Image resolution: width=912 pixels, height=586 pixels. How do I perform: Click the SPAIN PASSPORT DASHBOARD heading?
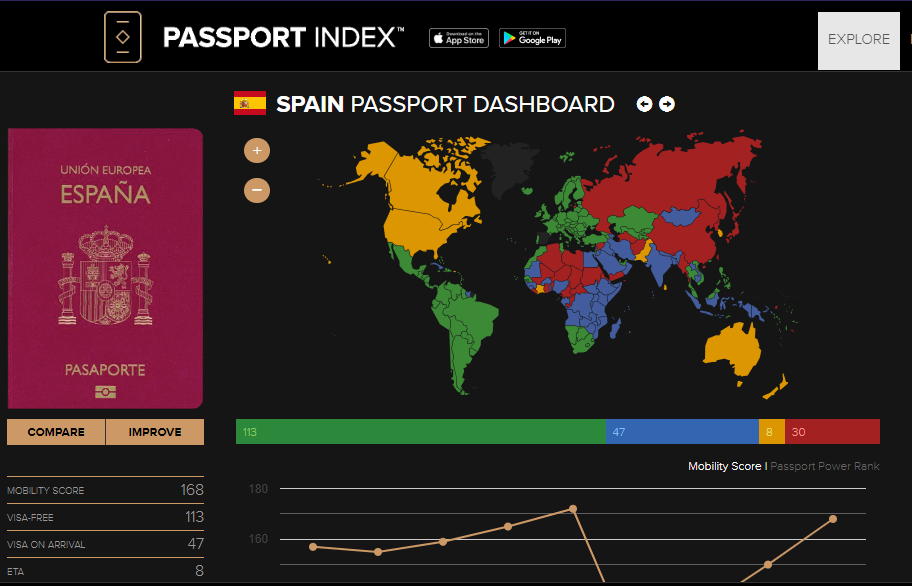coord(445,104)
